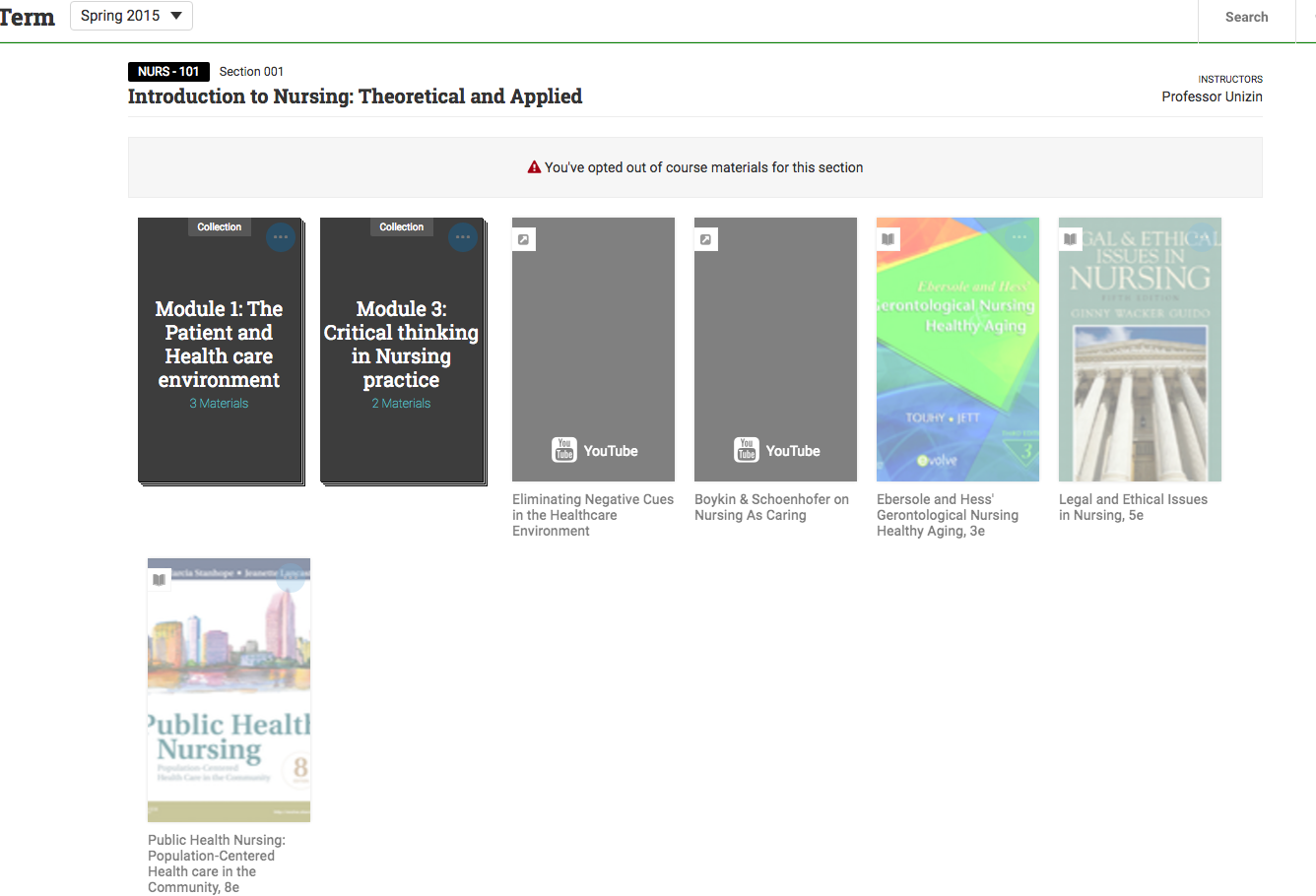Open the 3 Materials link in Module 1

pos(219,404)
